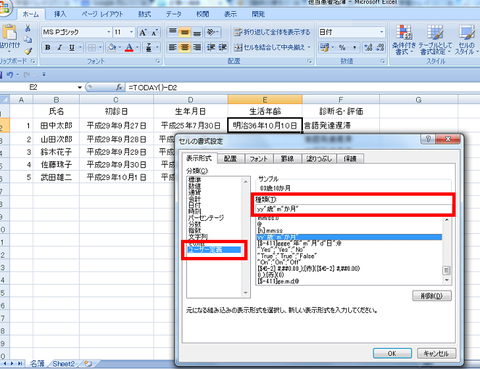Expand the Name Box dropdown arrow

click(x=80, y=87)
